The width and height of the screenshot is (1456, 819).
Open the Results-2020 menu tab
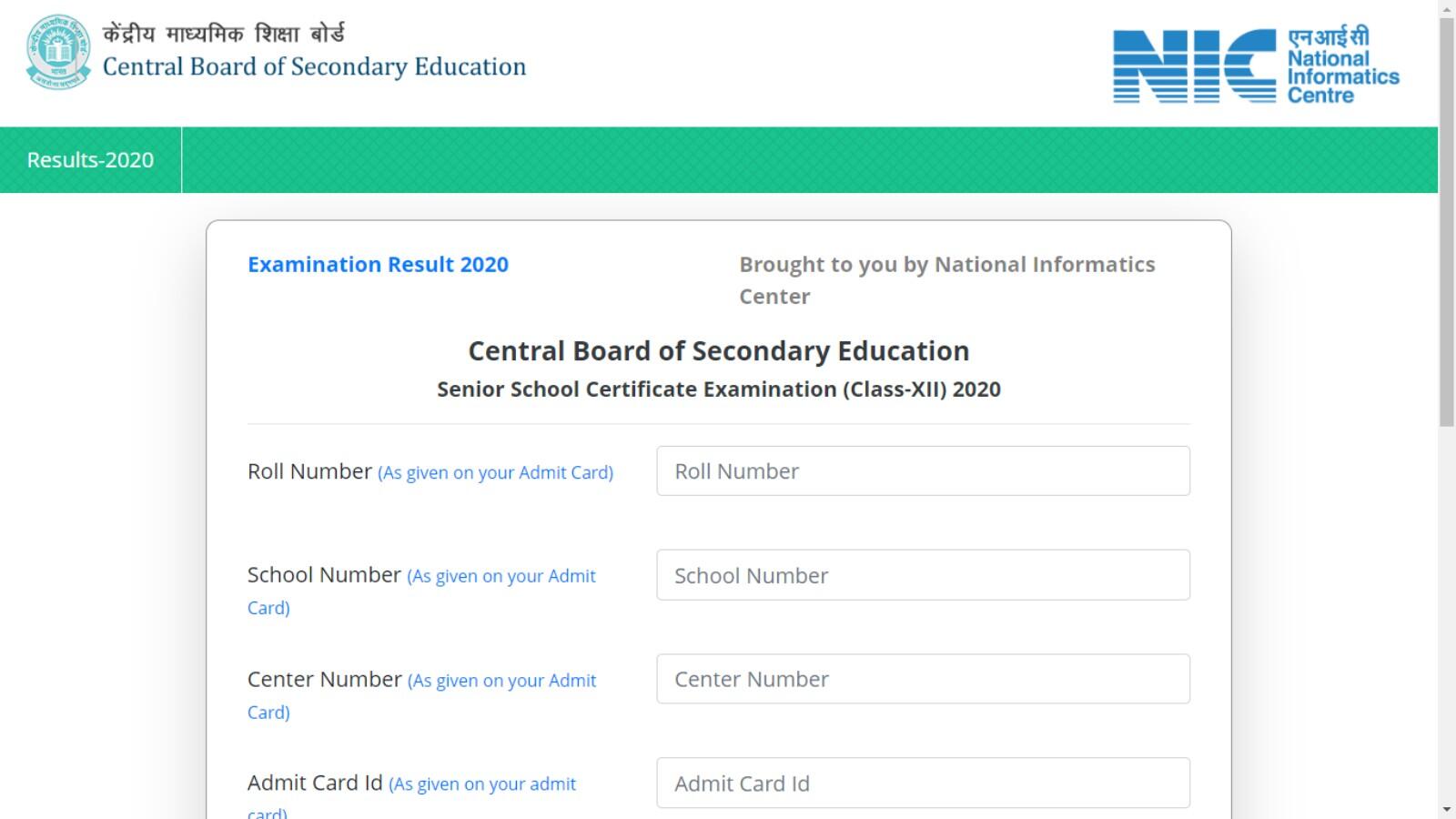tap(90, 160)
